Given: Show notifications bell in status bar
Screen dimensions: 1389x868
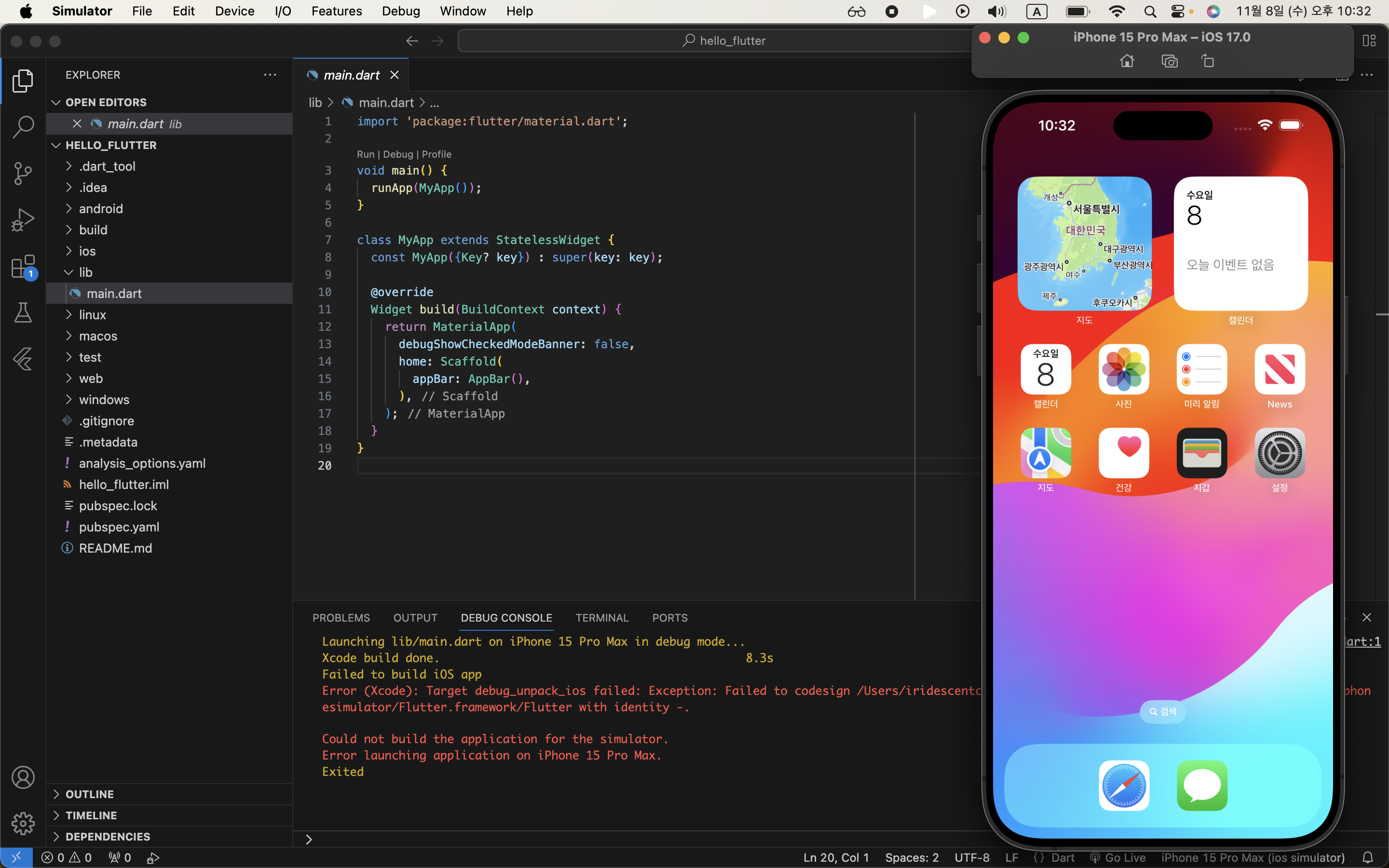Looking at the screenshot, I should coord(1367,857).
